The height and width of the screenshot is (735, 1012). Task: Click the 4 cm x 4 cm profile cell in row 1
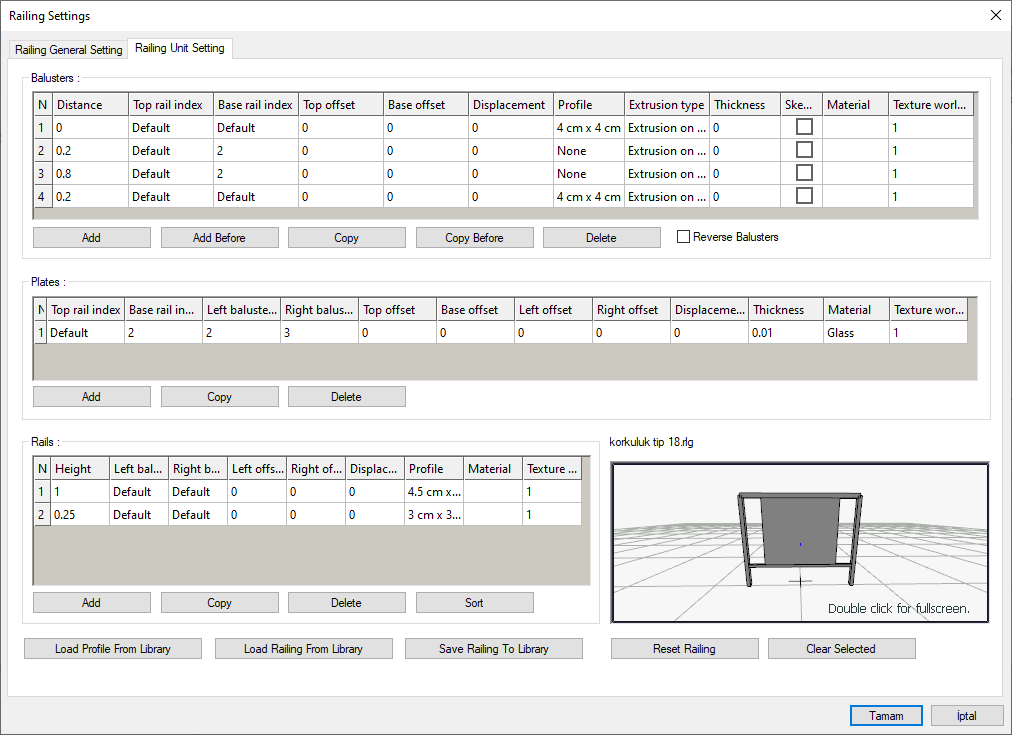[x=589, y=128]
